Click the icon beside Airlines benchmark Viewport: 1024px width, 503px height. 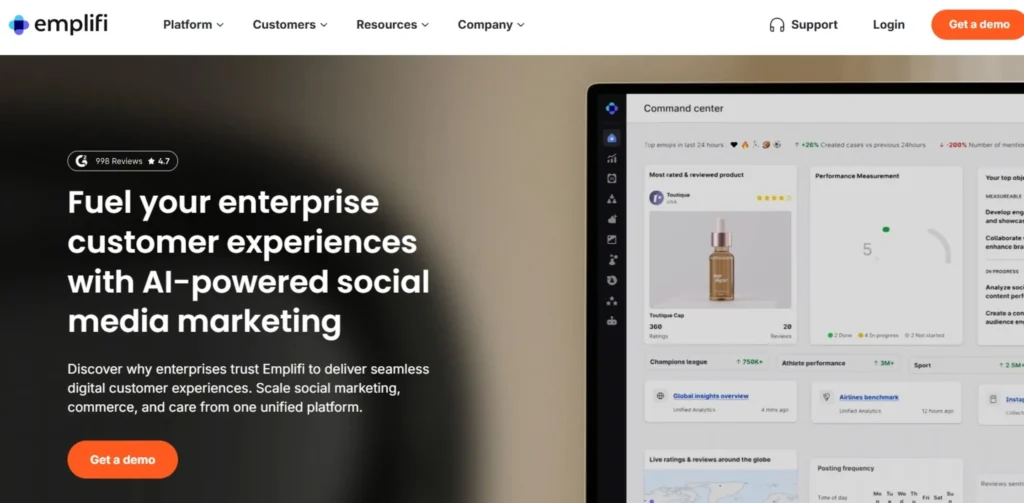point(826,397)
